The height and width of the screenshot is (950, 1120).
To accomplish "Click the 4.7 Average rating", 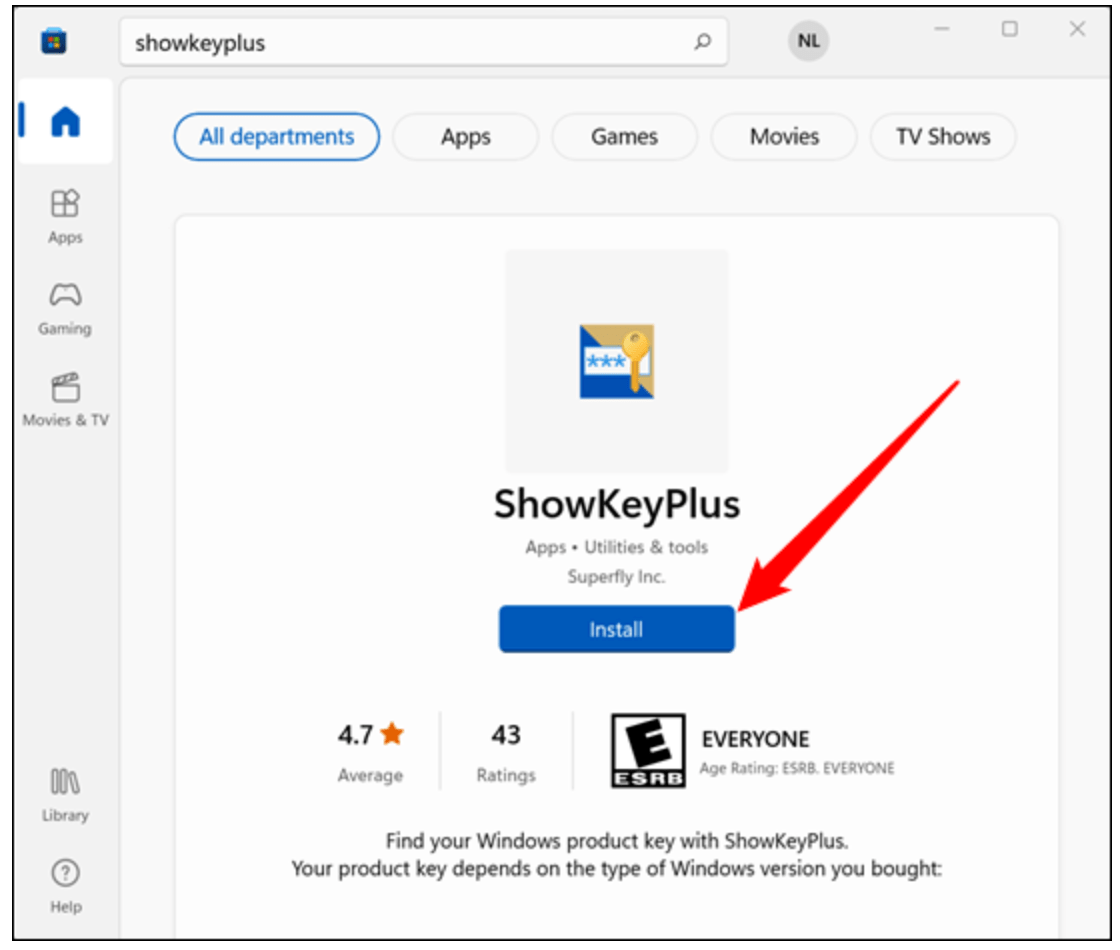I will pyautogui.click(x=371, y=752).
